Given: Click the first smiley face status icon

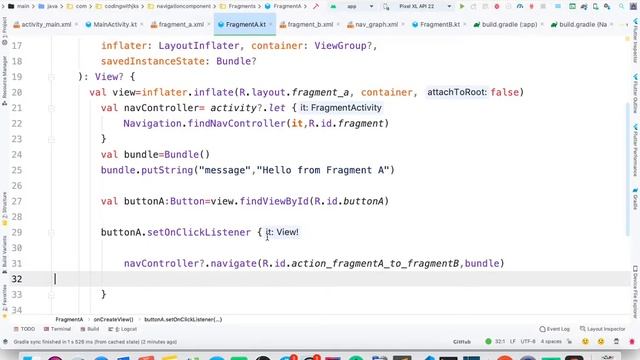Looking at the screenshot, I should pyautogui.click(x=585, y=341).
